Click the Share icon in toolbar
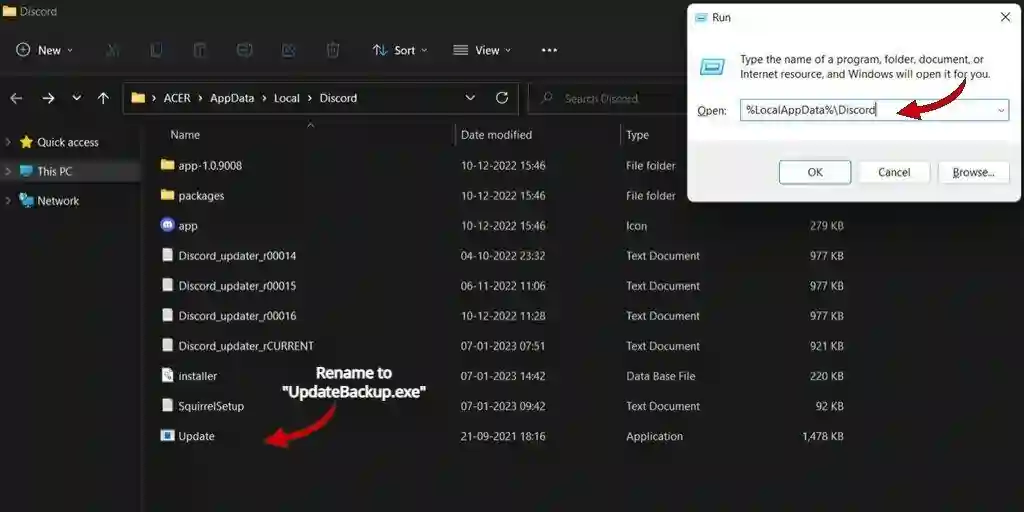Image resolution: width=1024 pixels, height=512 pixels. pyautogui.click(x=289, y=50)
